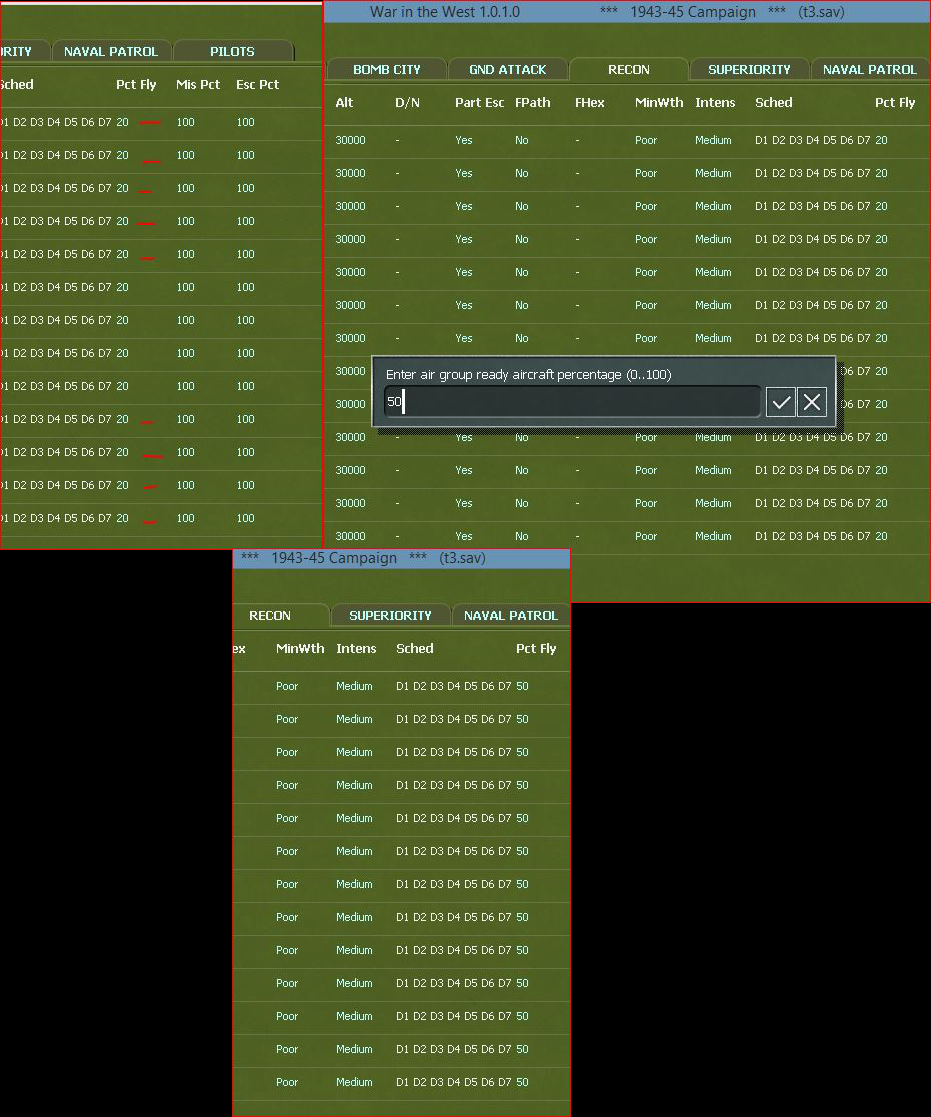
Task: Open SUPERIORITY tab in the War in the West window
Action: click(x=749, y=69)
